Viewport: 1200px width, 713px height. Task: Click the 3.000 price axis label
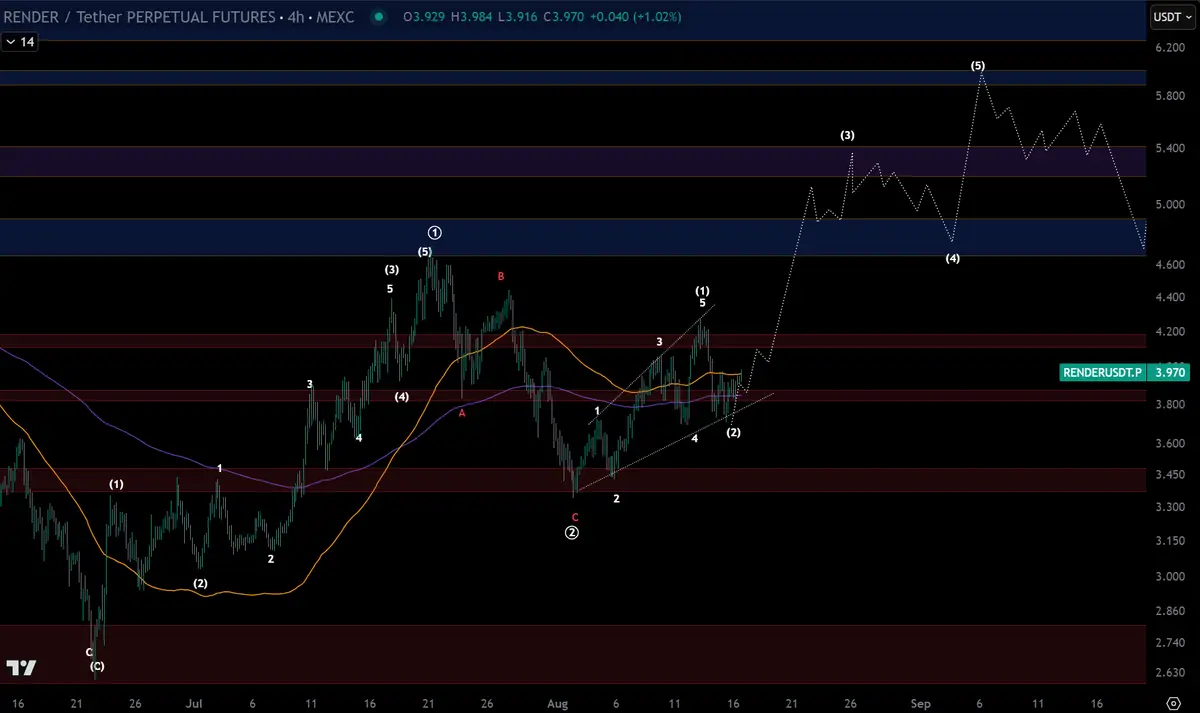(x=1171, y=577)
